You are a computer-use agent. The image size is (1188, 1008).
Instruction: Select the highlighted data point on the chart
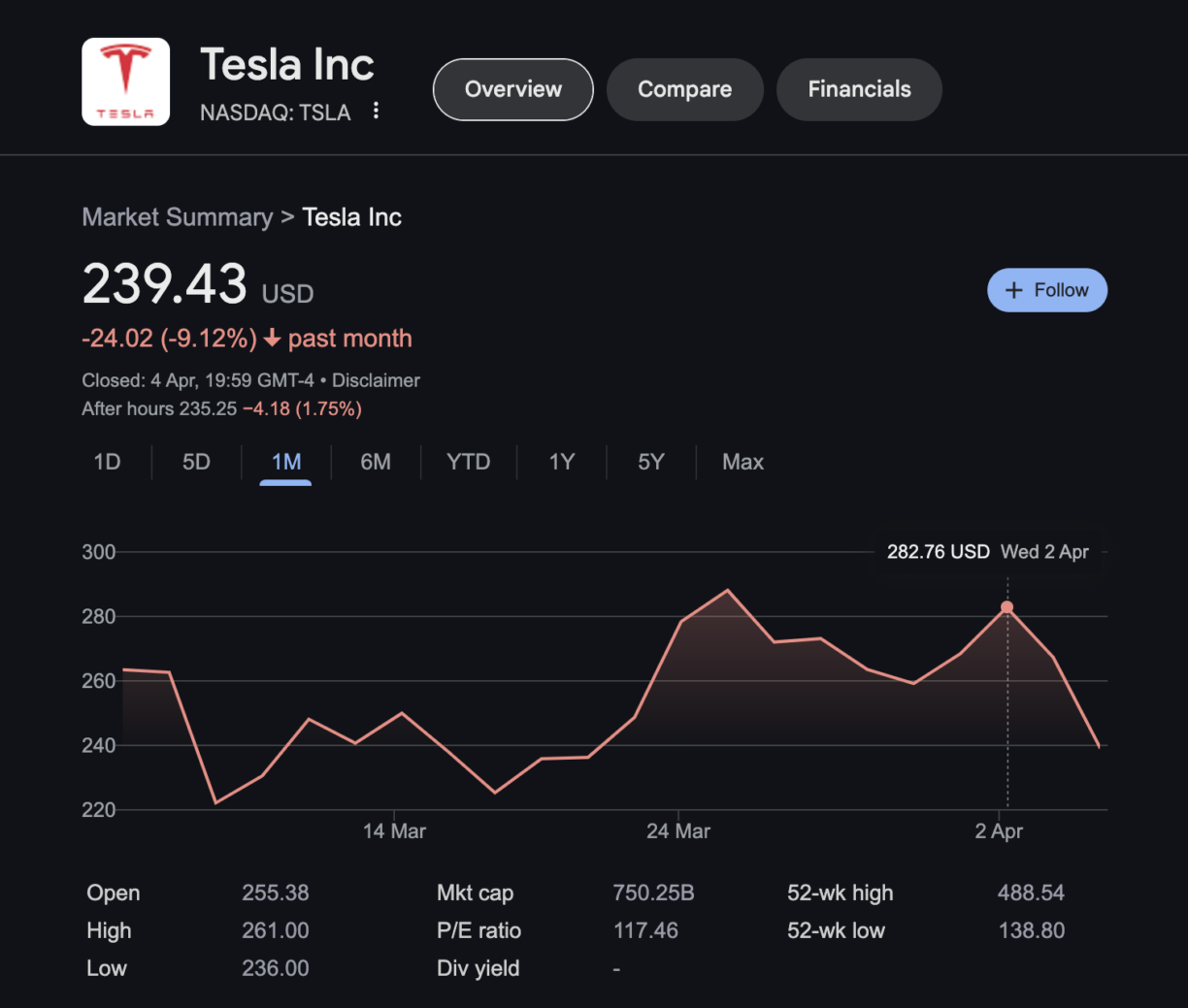point(1006,606)
